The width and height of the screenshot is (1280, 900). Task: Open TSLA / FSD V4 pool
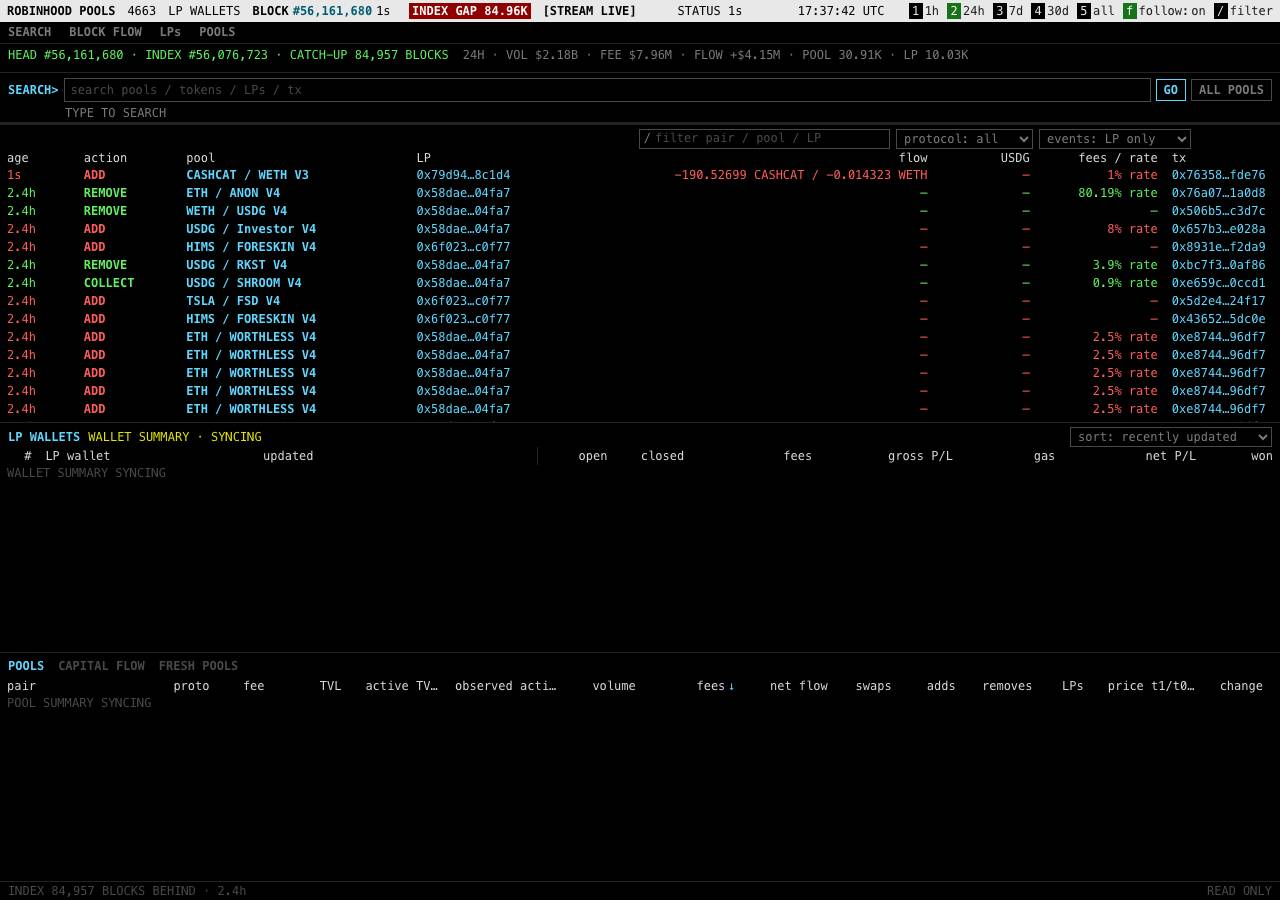(233, 301)
